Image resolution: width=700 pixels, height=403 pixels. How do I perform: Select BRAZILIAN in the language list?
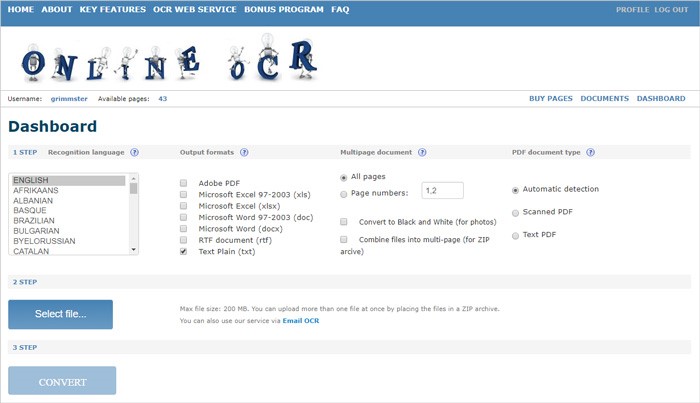(x=69, y=220)
